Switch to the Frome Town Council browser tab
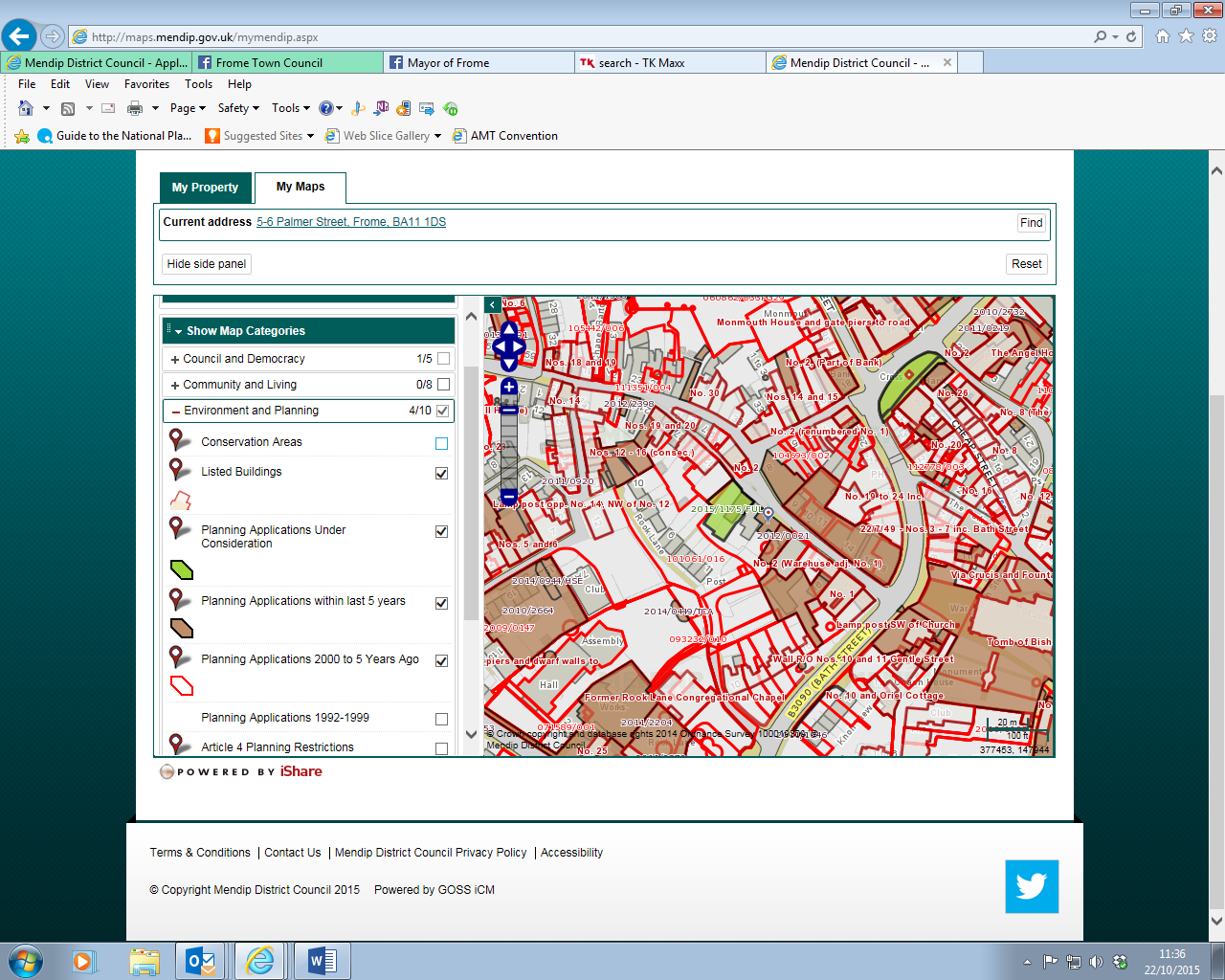1225x980 pixels. tap(287, 62)
